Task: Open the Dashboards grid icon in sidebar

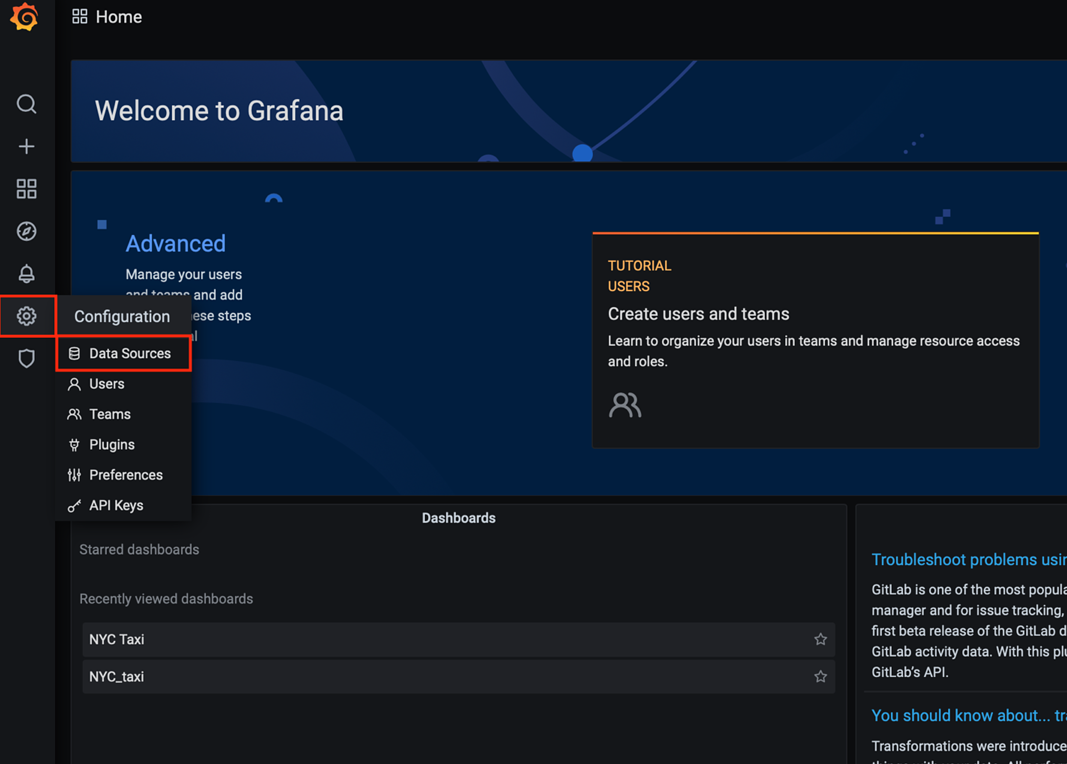Action: click(27, 188)
